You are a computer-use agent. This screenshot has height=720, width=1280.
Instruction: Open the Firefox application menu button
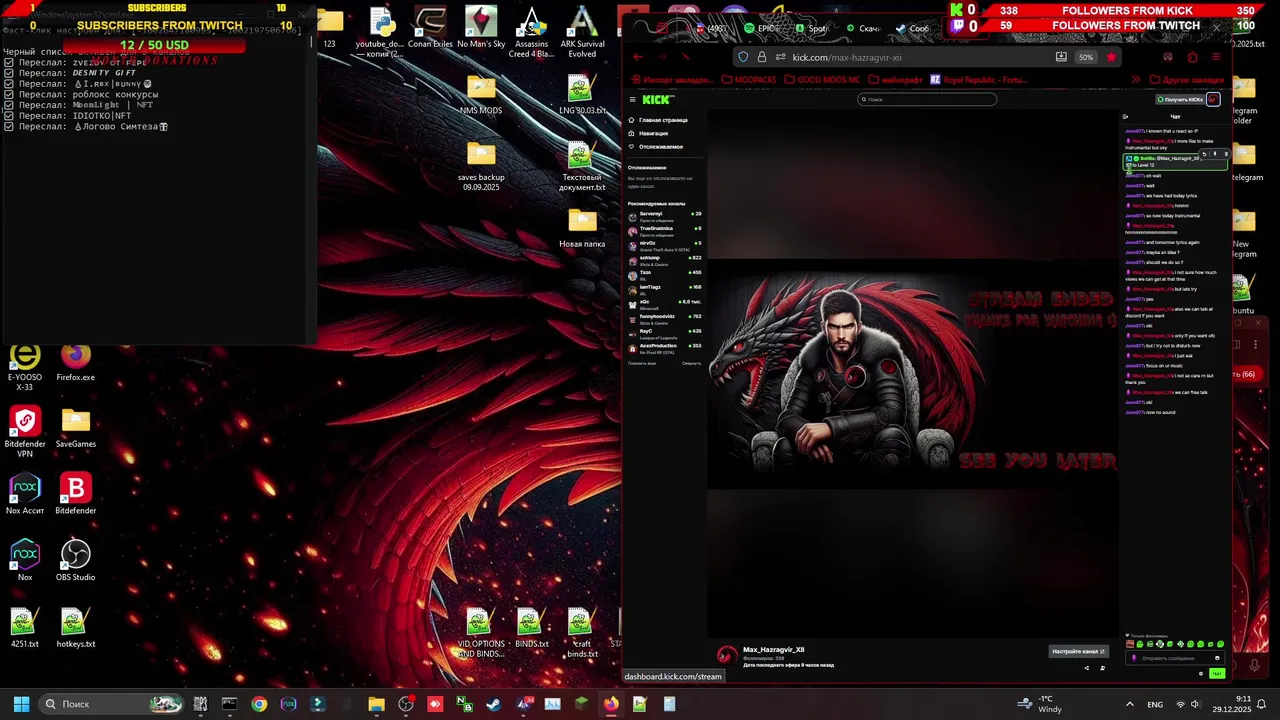tap(1216, 57)
